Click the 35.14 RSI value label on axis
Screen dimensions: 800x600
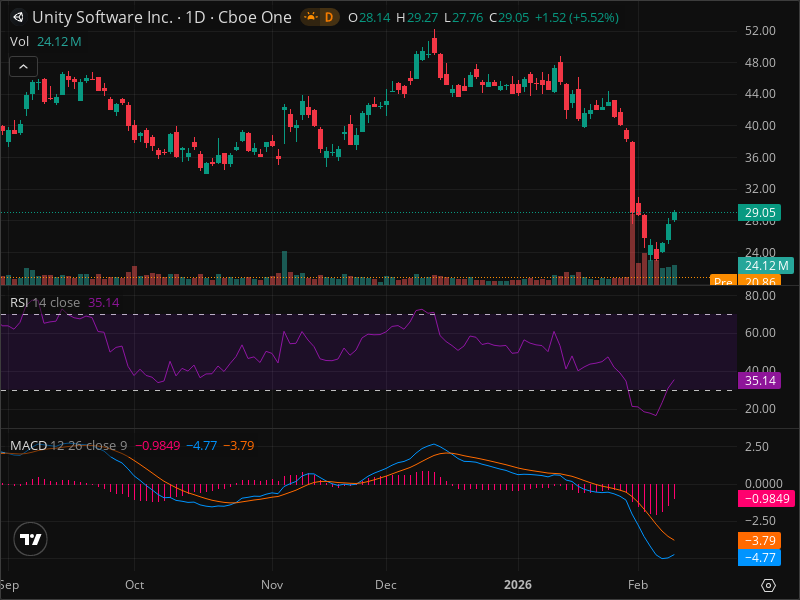(760, 381)
